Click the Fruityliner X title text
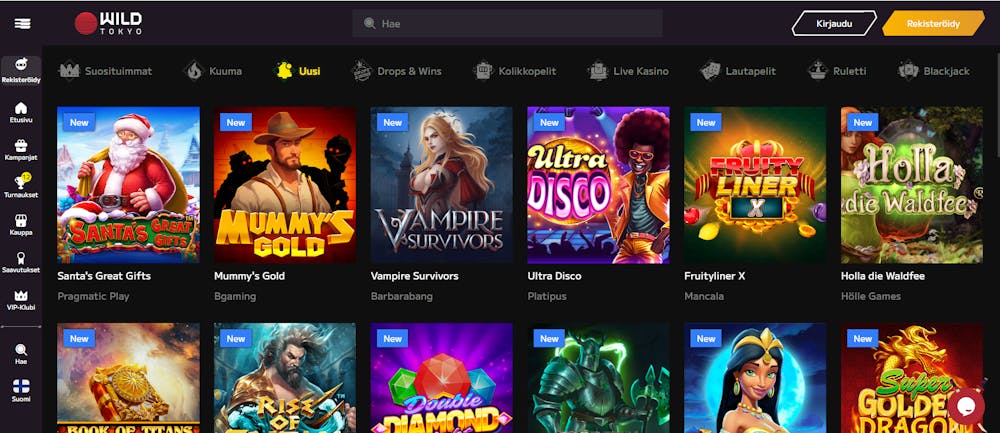Viewport: 1000px width, 433px height. click(714, 276)
